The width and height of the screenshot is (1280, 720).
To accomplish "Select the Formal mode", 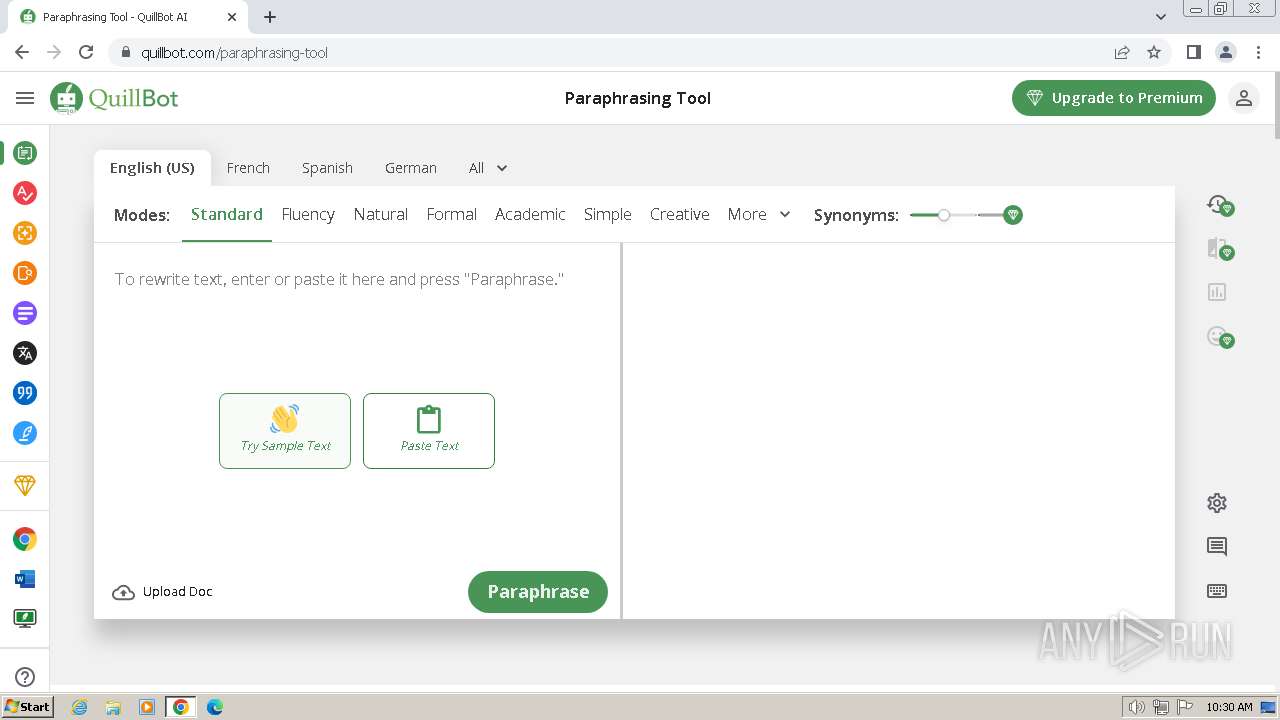I will [x=451, y=214].
